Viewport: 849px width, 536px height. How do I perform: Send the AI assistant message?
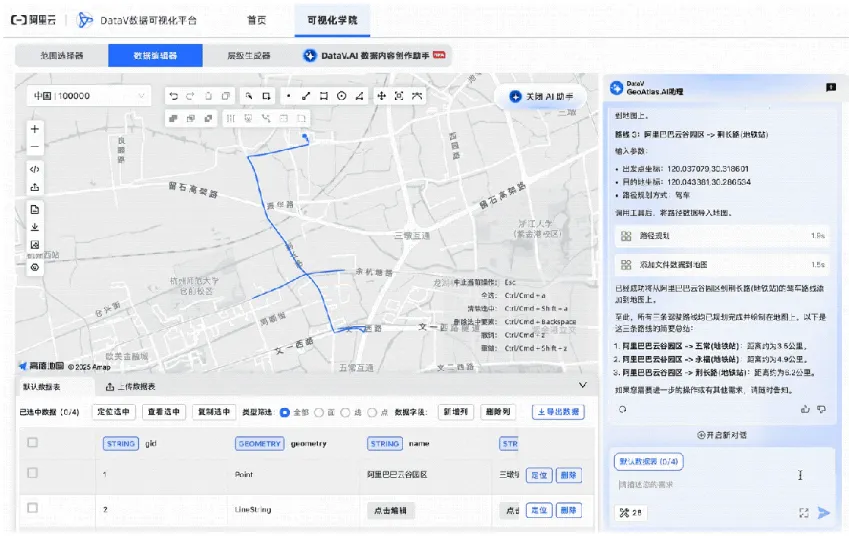pyautogui.click(x=824, y=512)
